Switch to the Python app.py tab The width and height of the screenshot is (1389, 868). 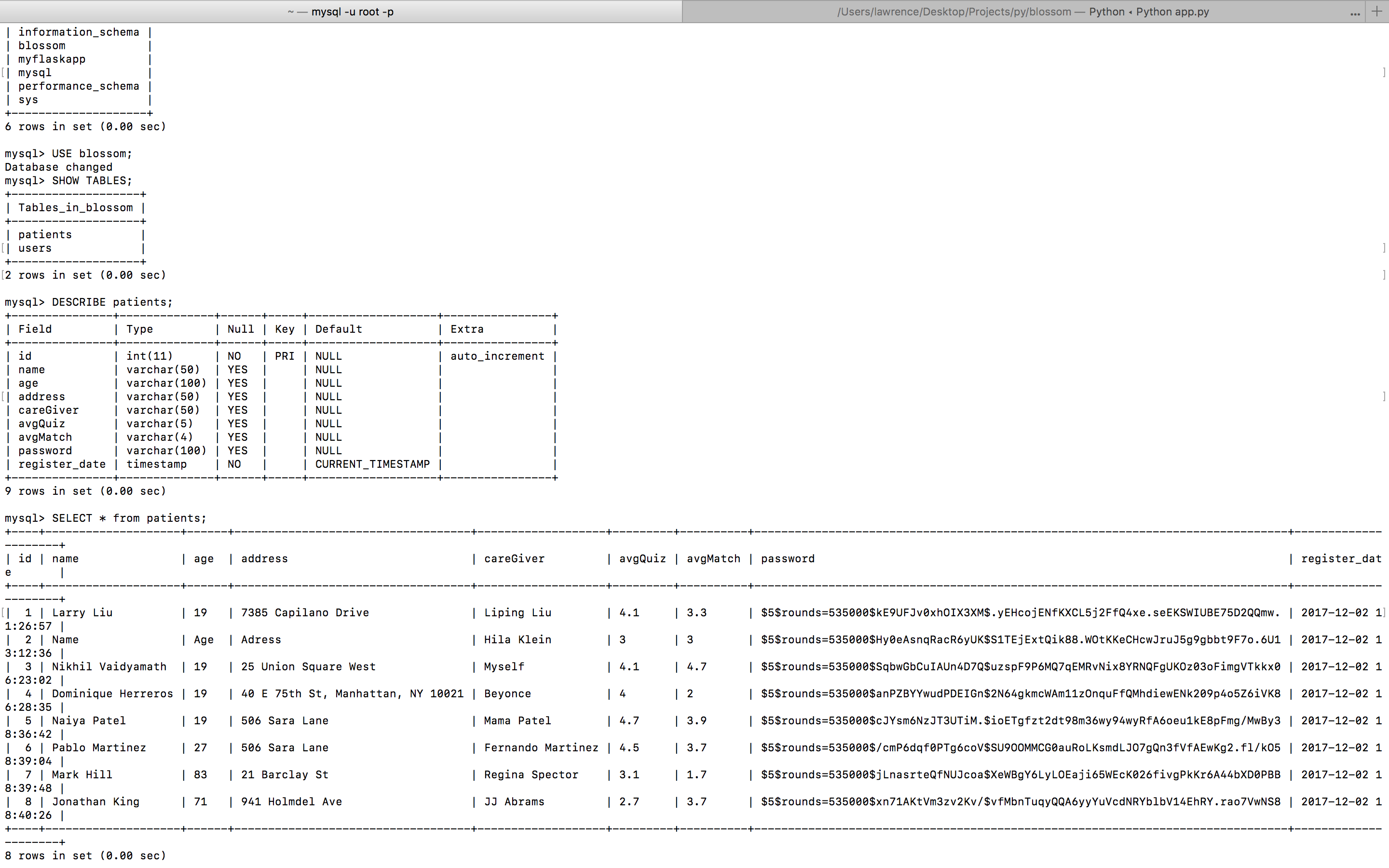tap(1023, 12)
